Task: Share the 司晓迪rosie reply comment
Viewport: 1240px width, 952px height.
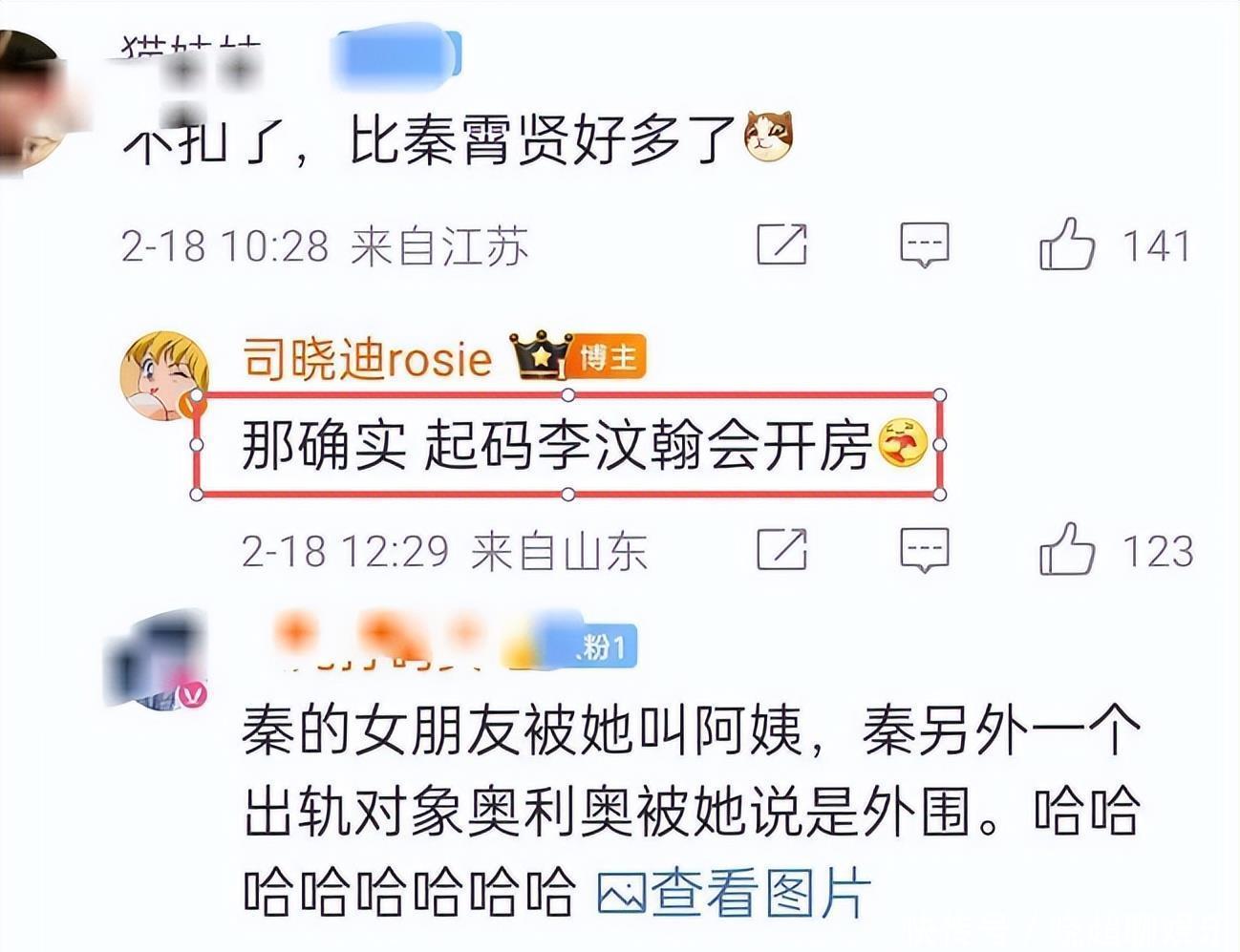Action: [x=781, y=550]
